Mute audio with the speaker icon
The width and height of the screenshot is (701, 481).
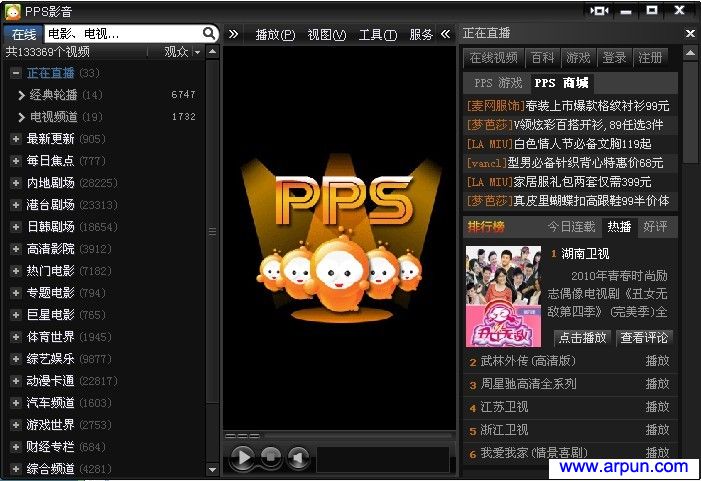point(298,457)
